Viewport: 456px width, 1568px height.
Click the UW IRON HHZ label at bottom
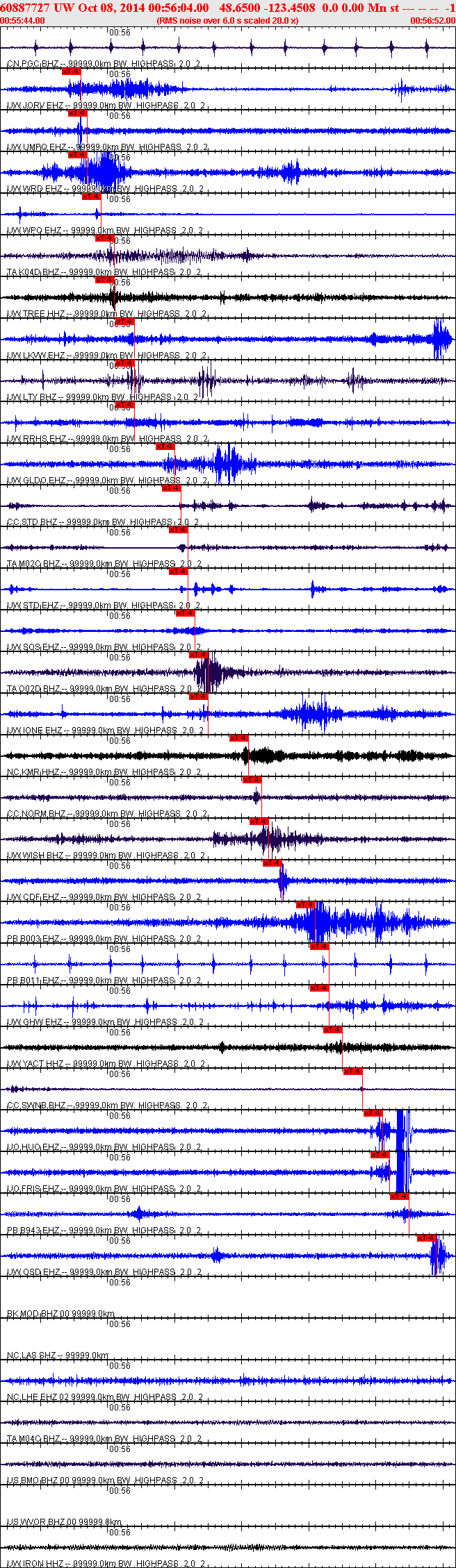tap(35, 1564)
